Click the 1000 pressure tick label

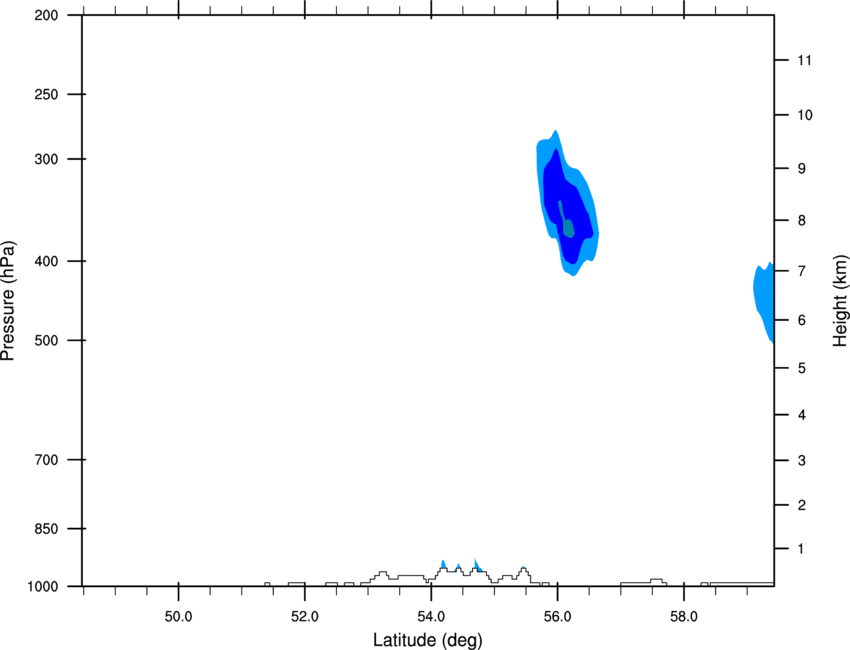tap(42, 587)
